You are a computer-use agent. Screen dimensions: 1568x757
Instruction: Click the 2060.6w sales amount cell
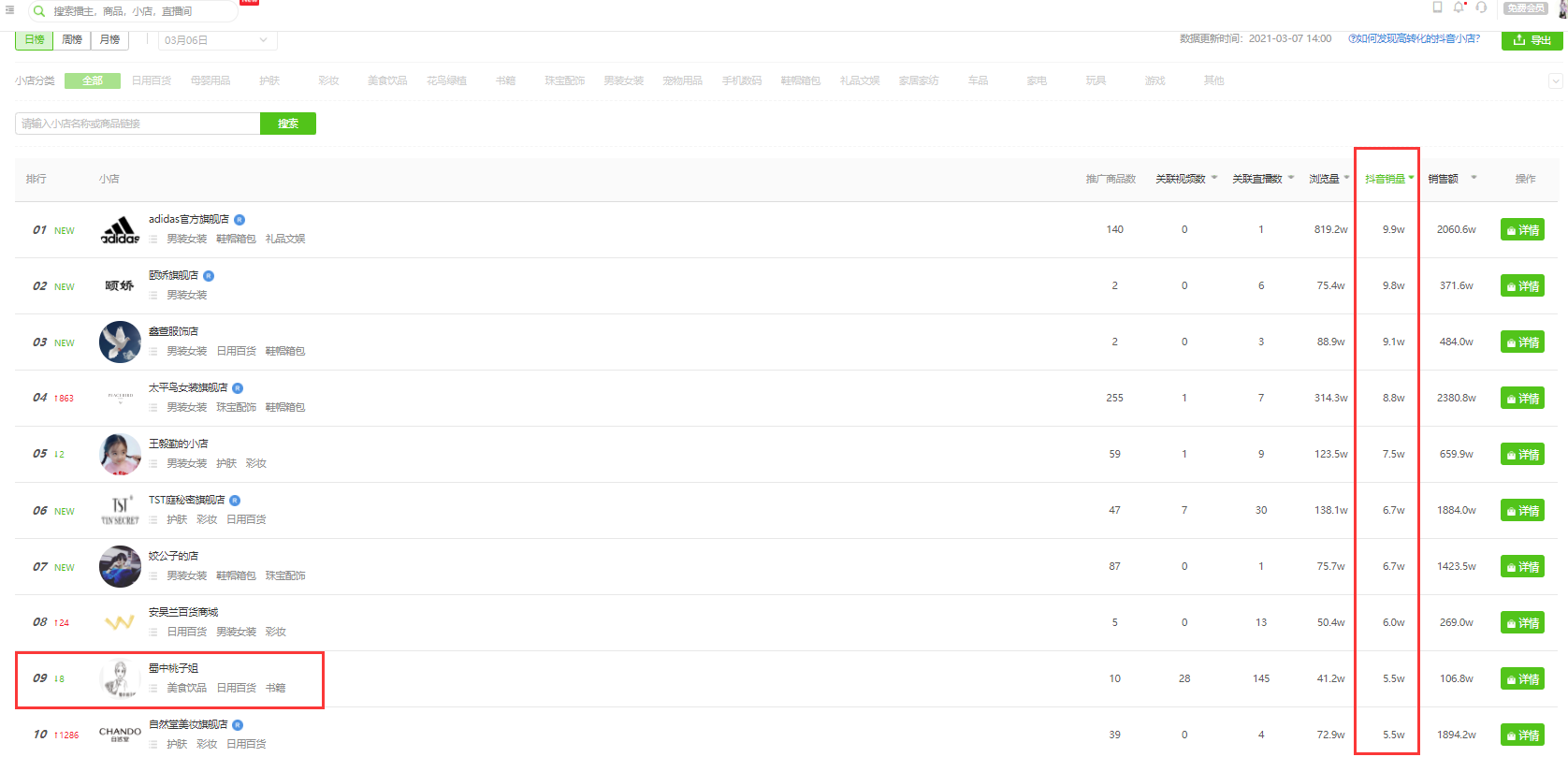pos(1456,230)
